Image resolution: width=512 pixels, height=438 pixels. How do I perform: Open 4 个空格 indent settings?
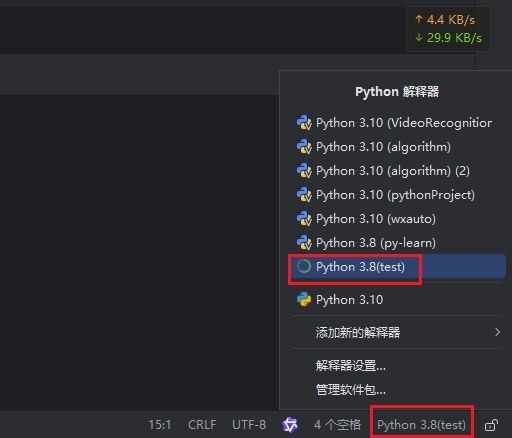[x=337, y=425]
